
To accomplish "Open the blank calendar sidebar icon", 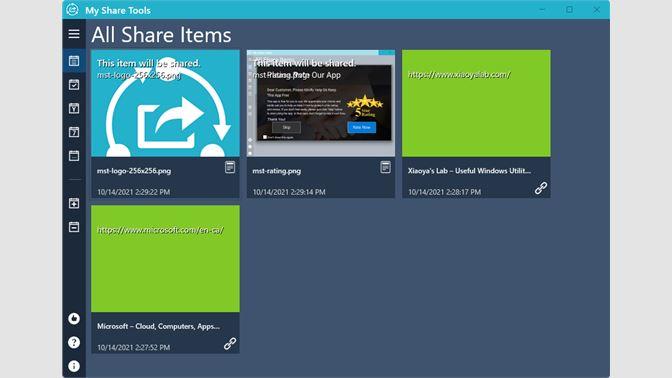I will [74, 156].
